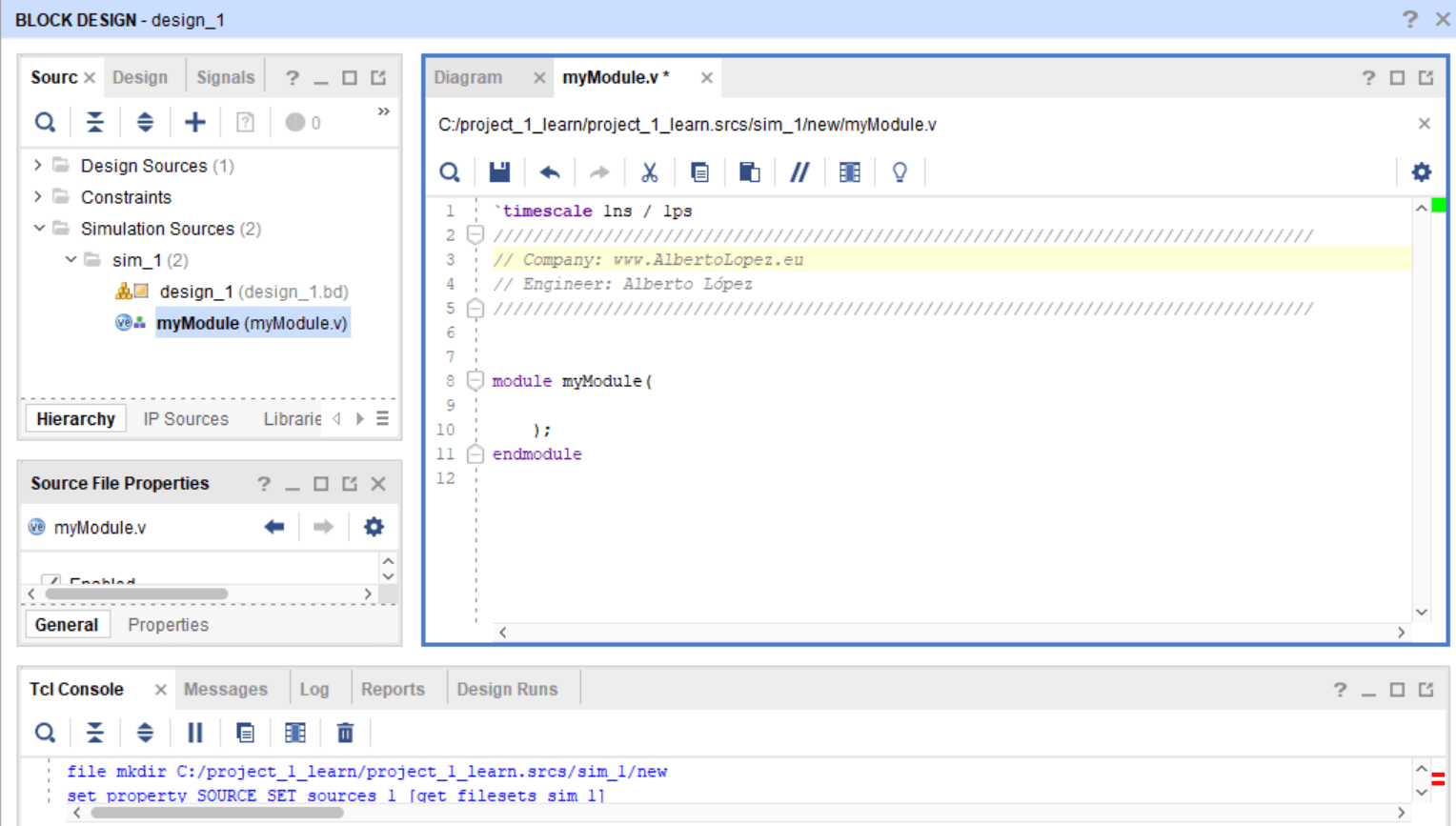Viewport: 1456px width, 826px height.
Task: Fold the comment block at line 2
Action: coord(475,234)
